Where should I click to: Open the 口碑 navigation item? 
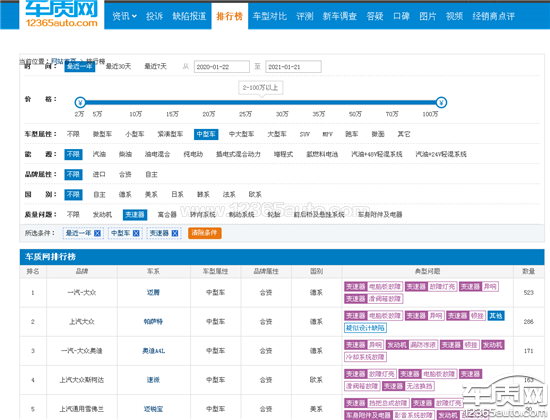point(401,16)
